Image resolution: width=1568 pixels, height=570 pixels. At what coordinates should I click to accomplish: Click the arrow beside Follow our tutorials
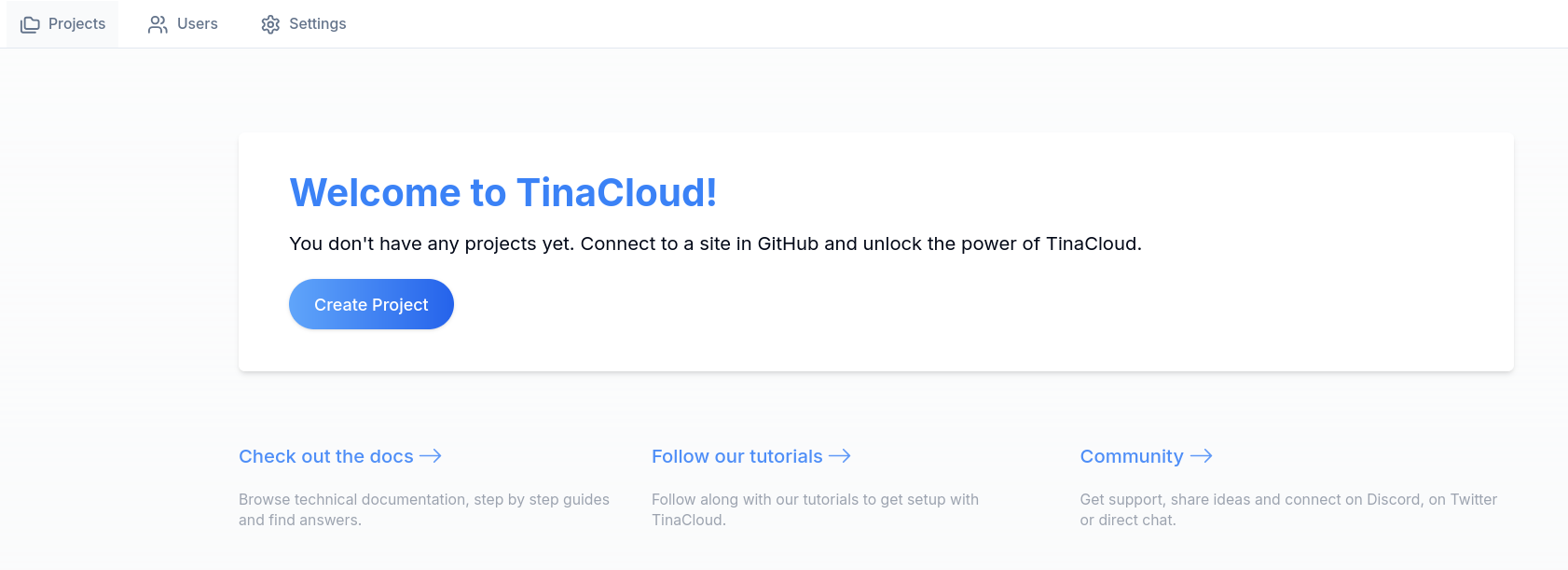[x=840, y=456]
